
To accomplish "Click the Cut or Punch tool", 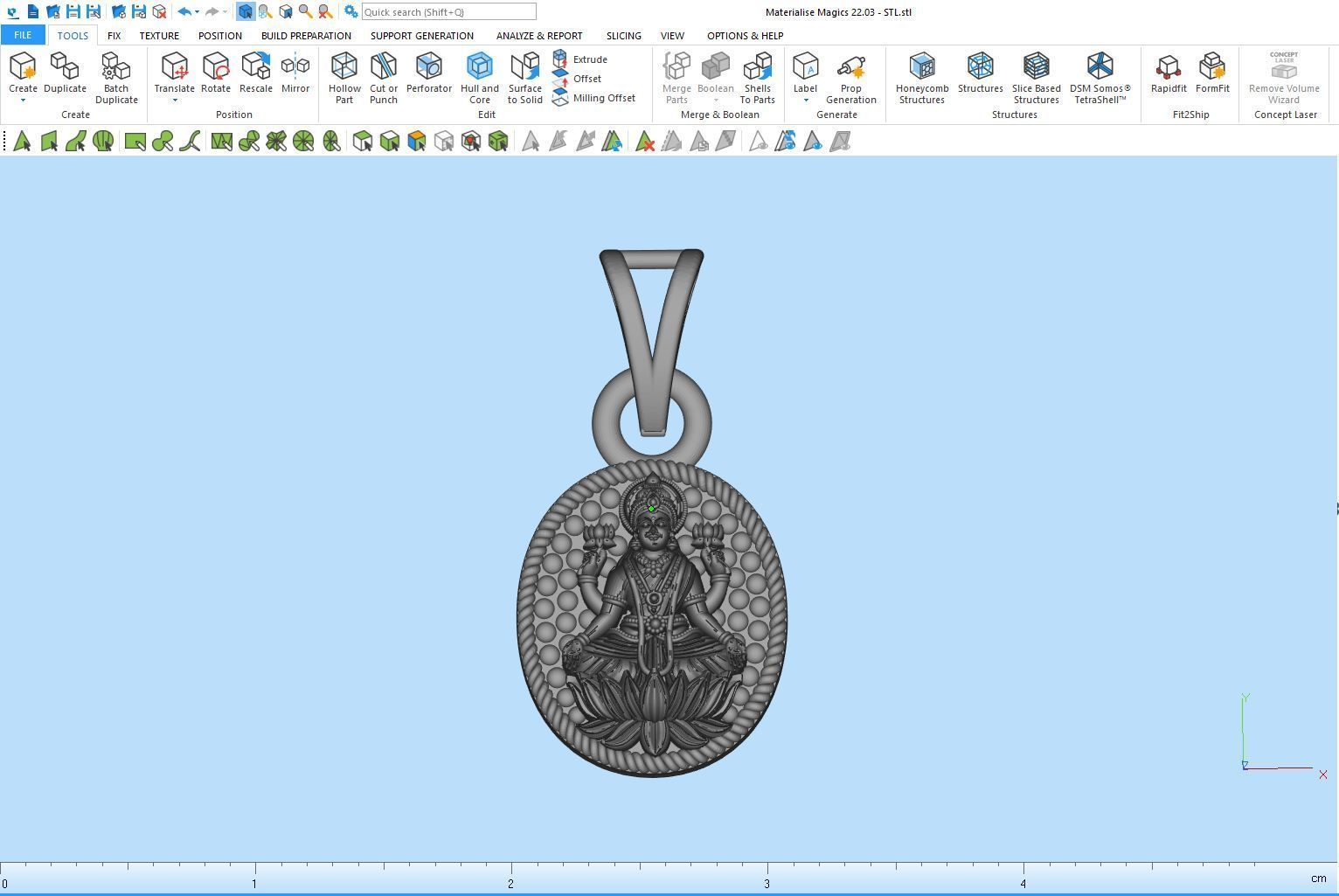I will (x=383, y=78).
